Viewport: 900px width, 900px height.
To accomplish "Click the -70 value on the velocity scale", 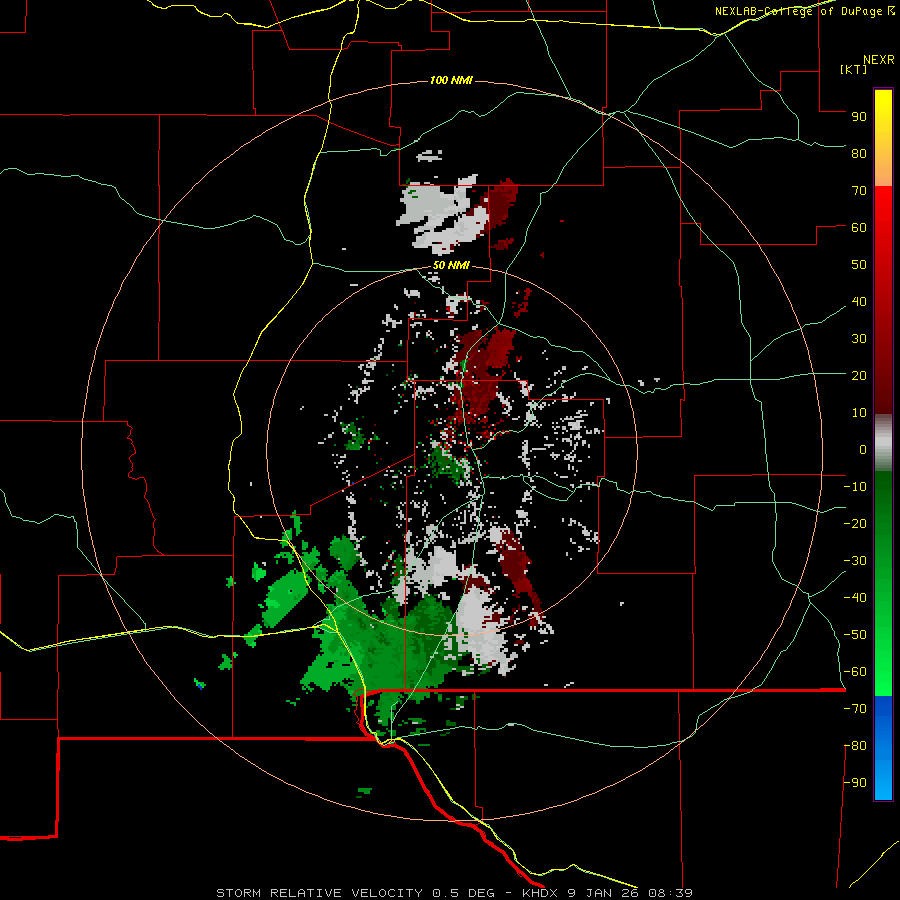I will [855, 709].
